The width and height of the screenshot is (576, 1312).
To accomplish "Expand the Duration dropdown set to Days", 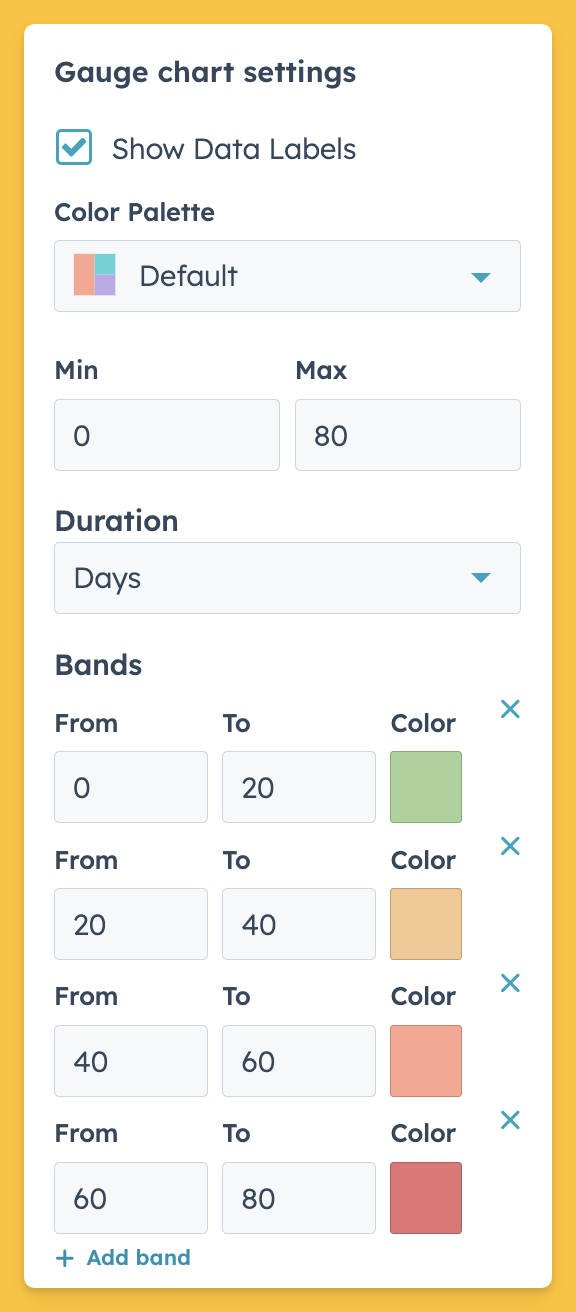I will [287, 578].
